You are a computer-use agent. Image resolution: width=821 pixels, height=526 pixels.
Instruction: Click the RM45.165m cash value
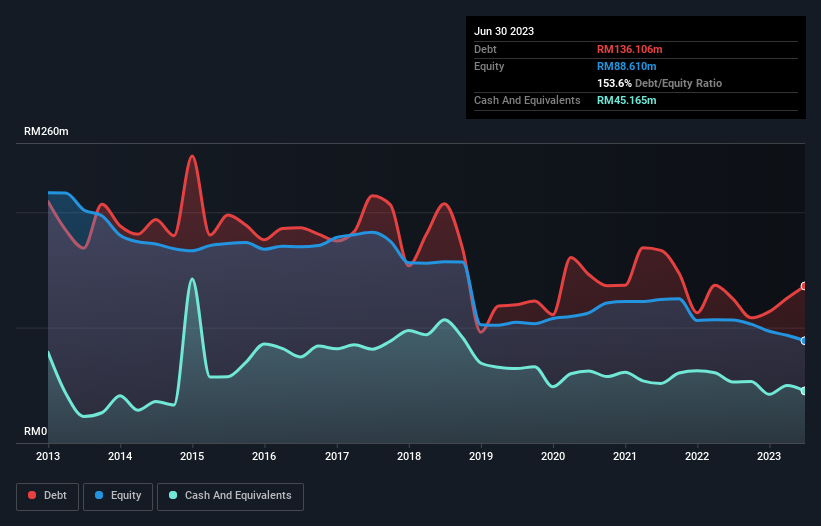pyautogui.click(x=626, y=100)
